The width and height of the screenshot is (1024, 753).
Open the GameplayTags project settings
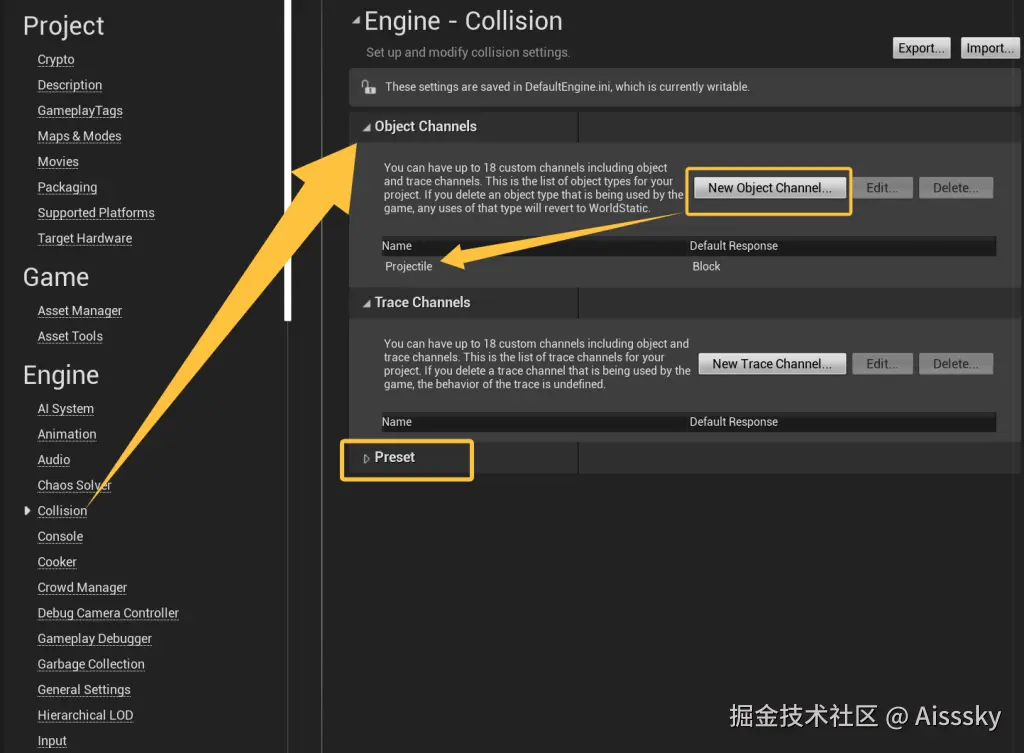[80, 111]
